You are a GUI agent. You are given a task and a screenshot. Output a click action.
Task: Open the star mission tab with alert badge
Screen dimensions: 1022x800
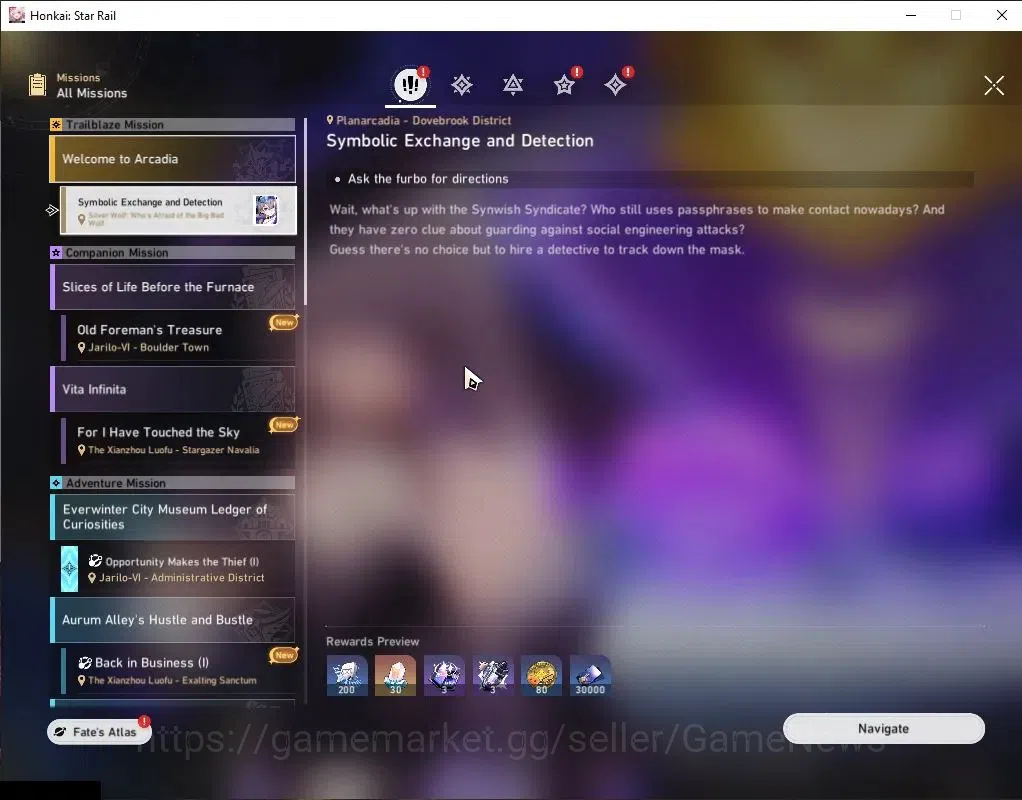tap(564, 85)
